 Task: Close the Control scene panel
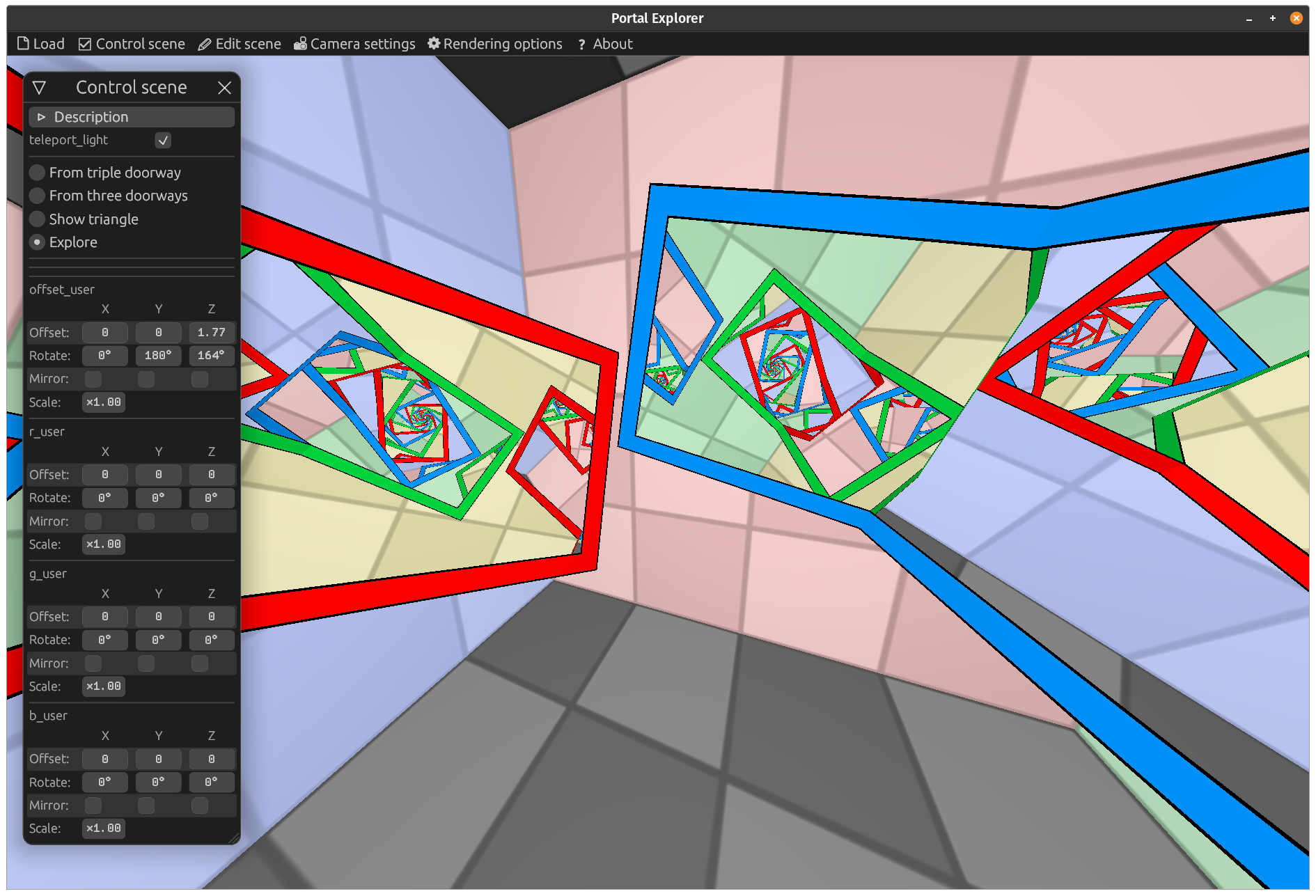coord(224,88)
